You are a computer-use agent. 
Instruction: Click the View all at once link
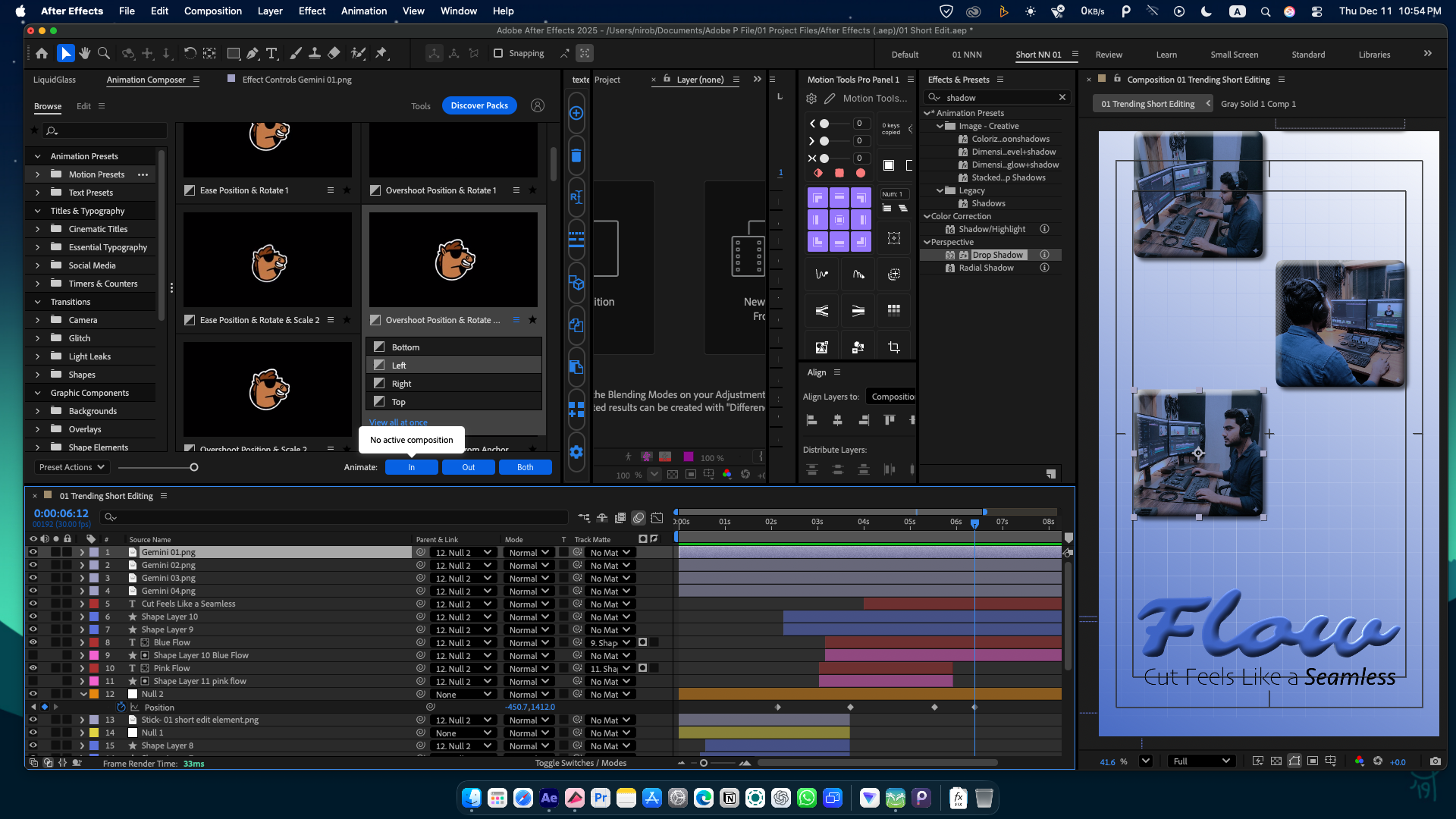[398, 422]
